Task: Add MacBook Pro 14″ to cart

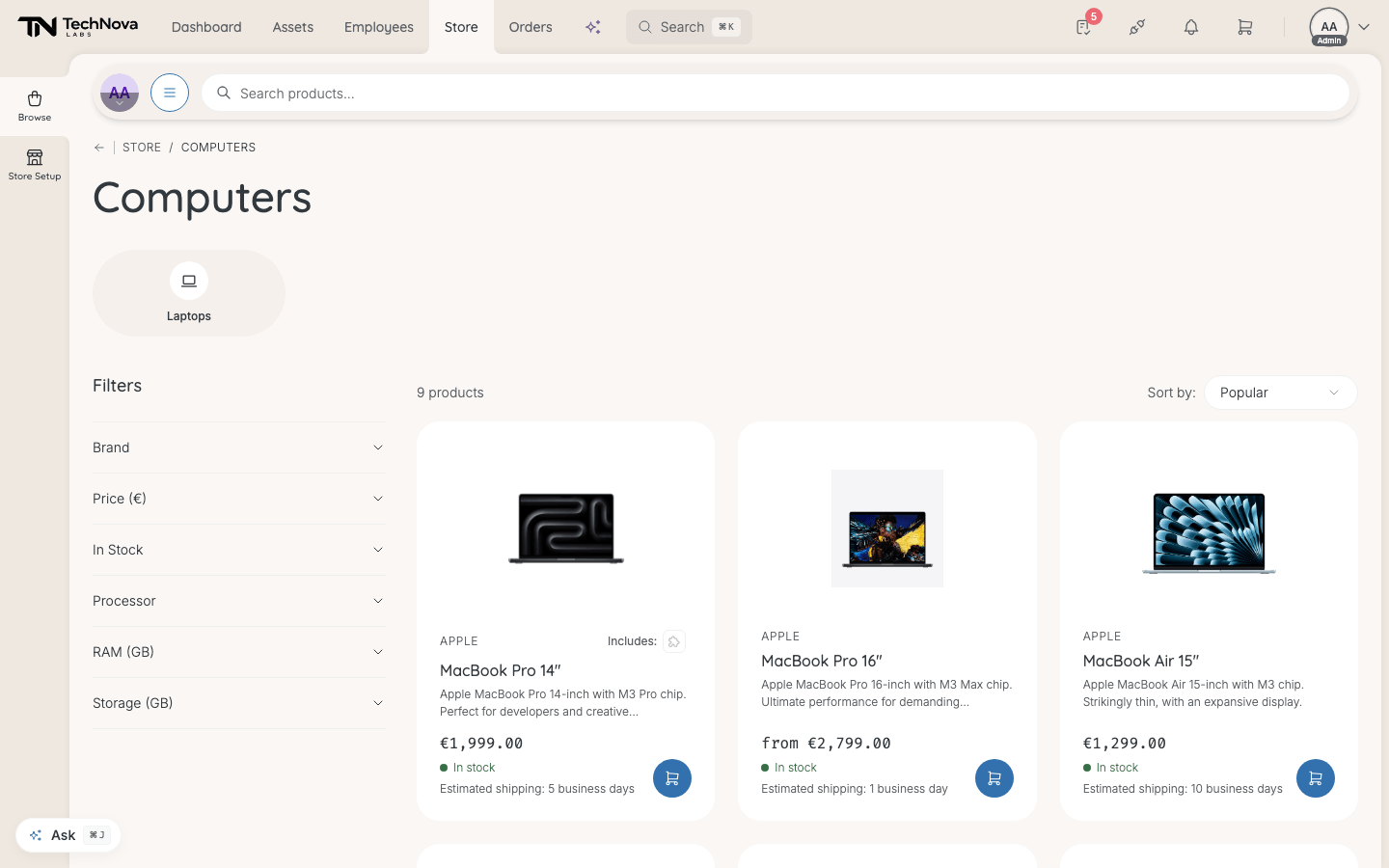Action: point(672,778)
